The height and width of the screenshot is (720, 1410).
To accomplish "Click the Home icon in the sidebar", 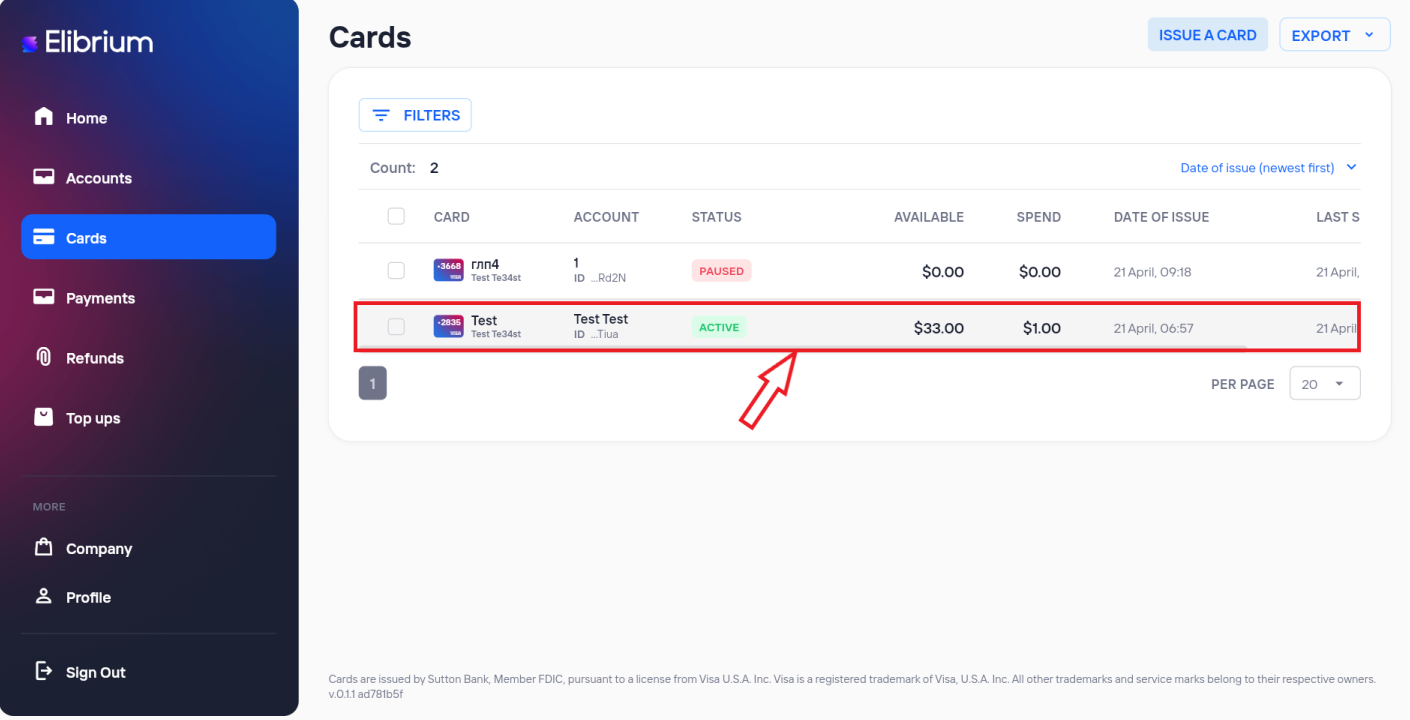I will [43, 117].
